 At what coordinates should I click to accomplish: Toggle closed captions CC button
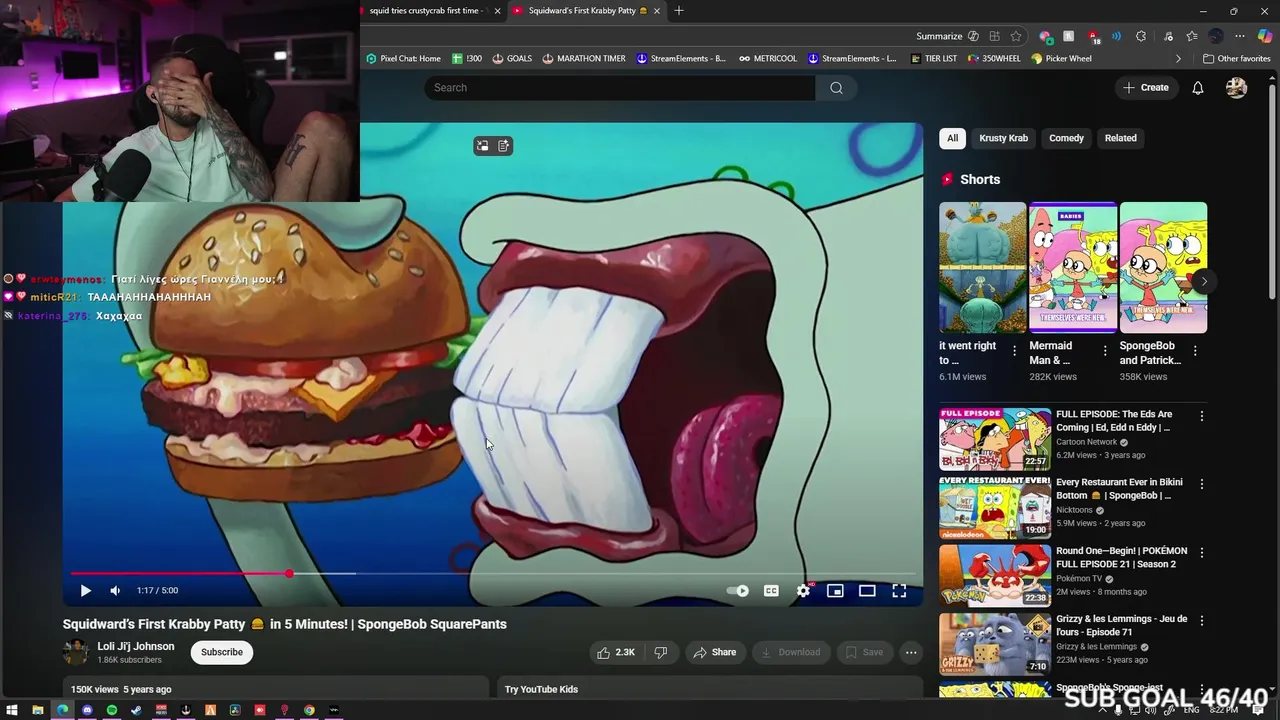point(771,591)
